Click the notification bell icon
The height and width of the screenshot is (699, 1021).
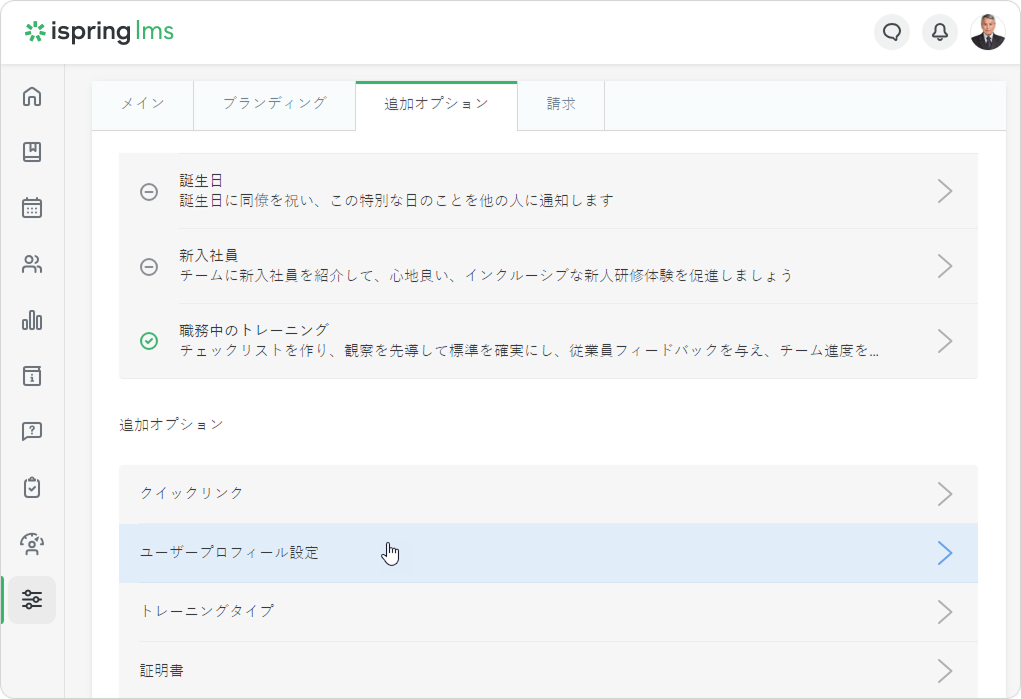939,32
